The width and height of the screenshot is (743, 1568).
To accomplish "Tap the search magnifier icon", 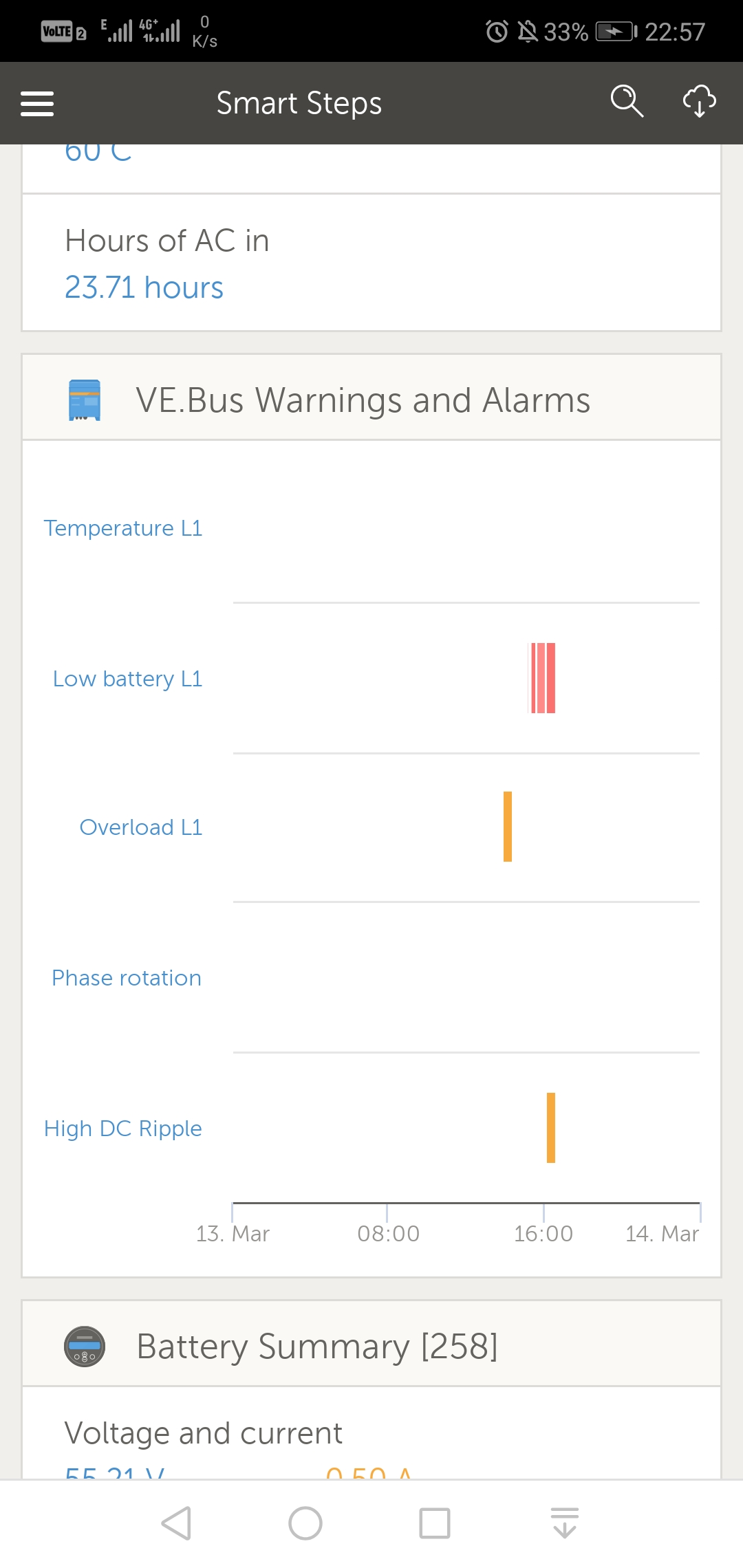I will pos(627,102).
